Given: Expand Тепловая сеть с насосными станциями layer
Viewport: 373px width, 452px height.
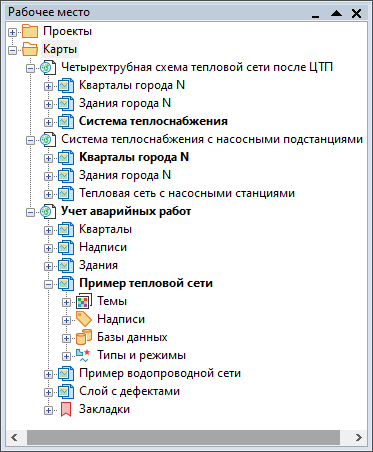Looking at the screenshot, I should [x=48, y=194].
